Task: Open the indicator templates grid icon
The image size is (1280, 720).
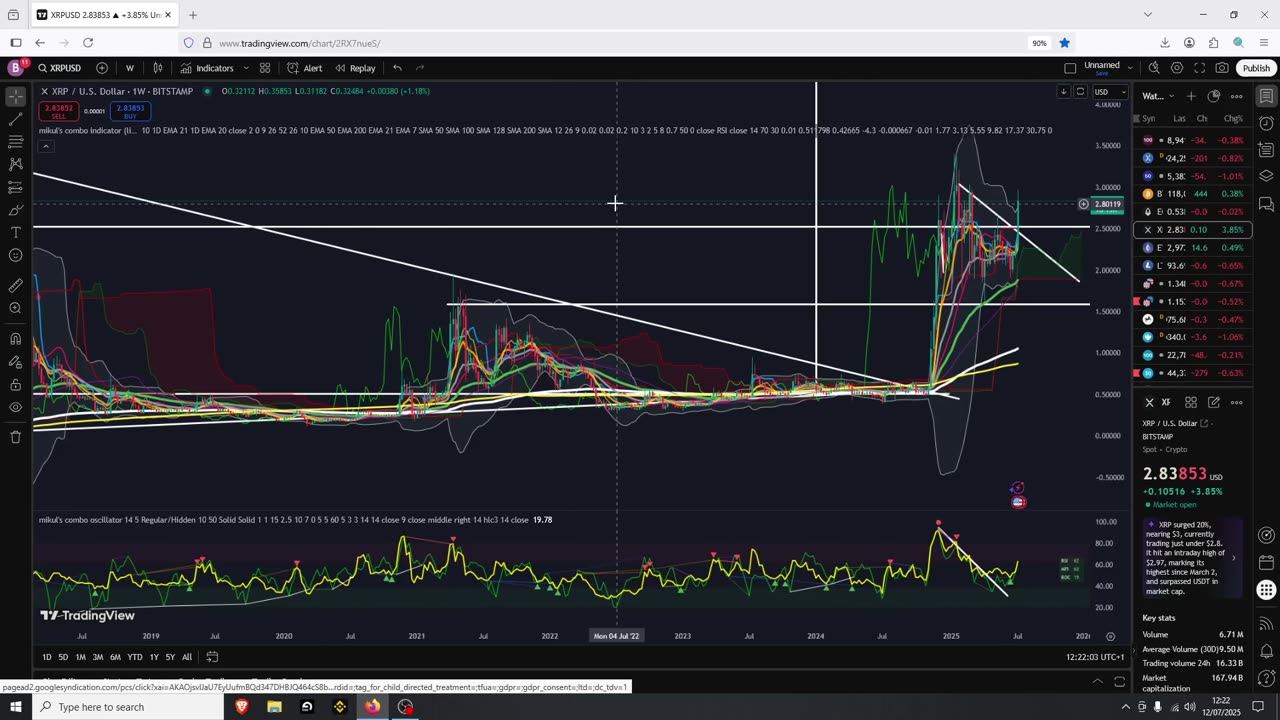Action: pos(265,68)
